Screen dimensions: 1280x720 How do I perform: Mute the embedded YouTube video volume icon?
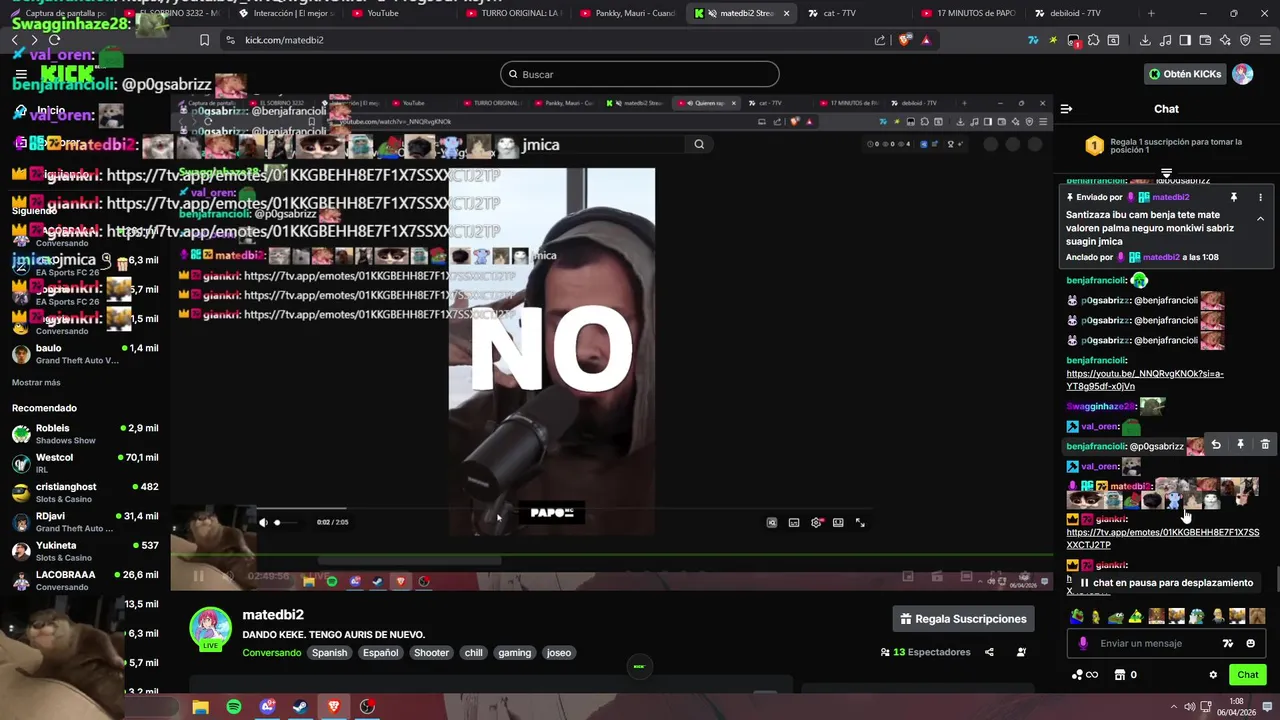pos(263,522)
